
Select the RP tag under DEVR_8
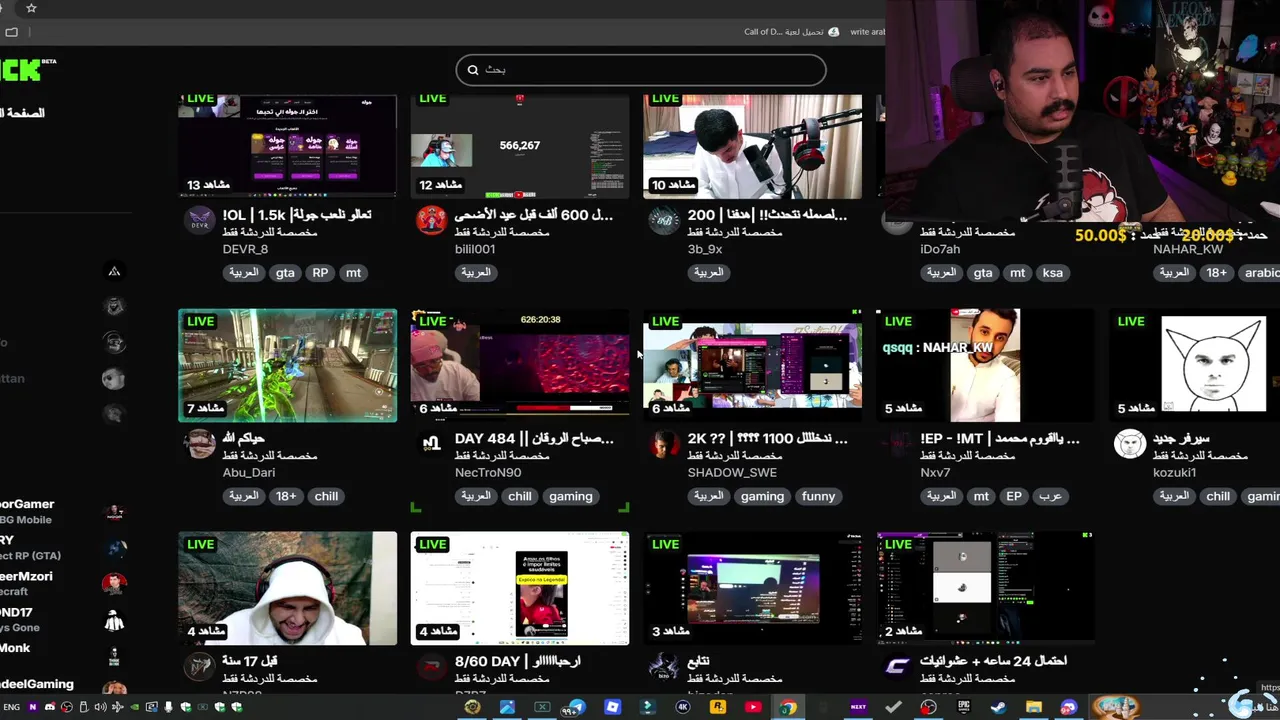320,273
